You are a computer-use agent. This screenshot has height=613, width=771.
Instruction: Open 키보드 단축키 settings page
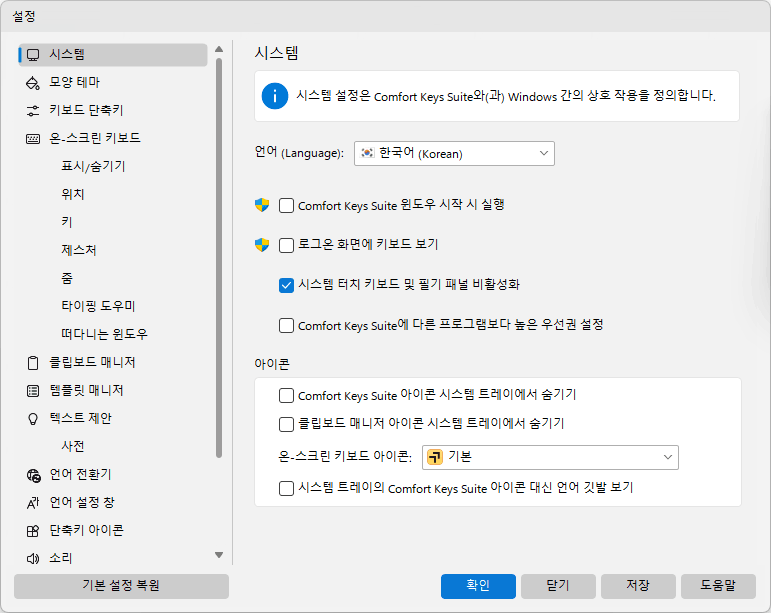click(86, 110)
